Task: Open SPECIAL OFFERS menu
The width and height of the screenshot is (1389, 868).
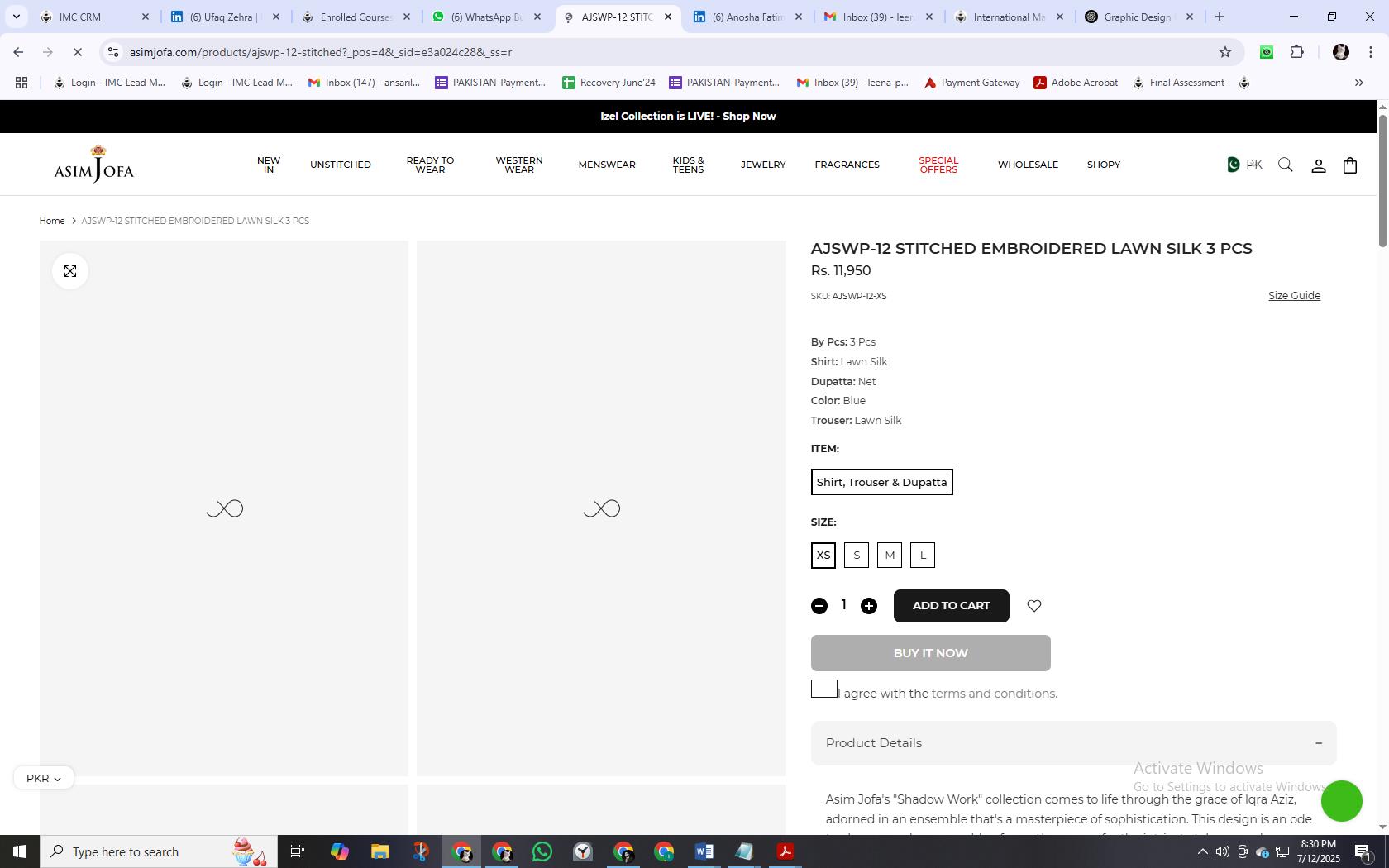Action: coord(938,165)
